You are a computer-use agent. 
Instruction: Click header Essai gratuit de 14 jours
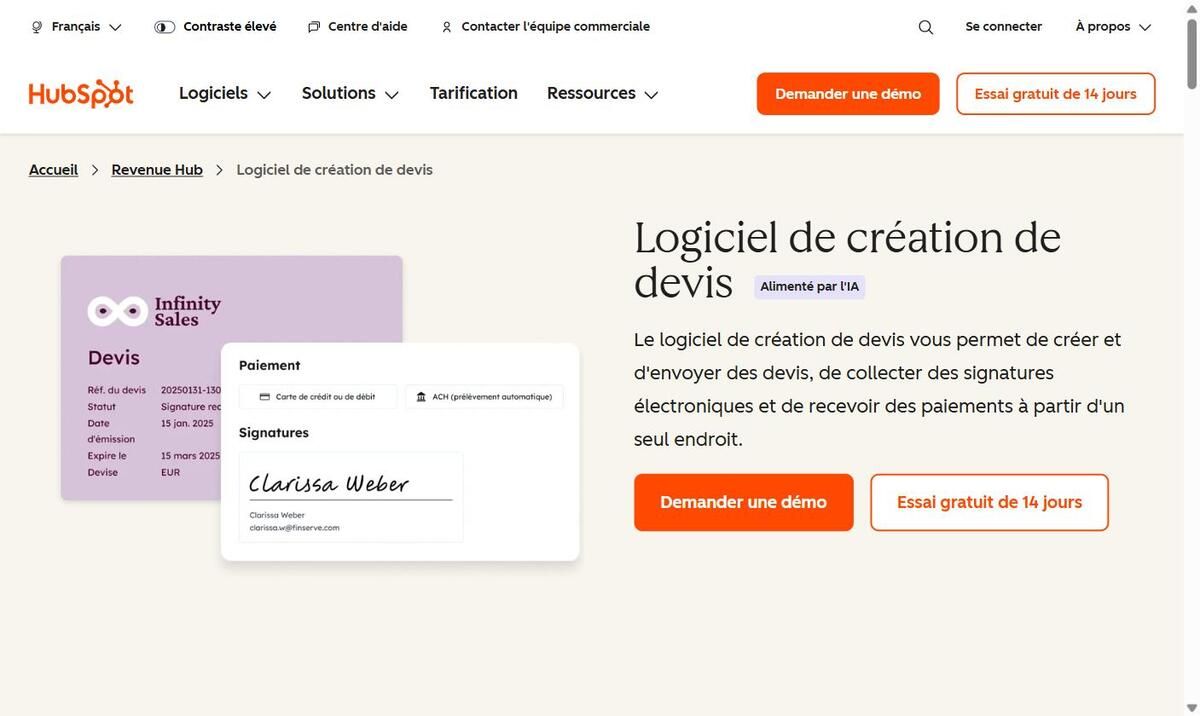click(1056, 94)
